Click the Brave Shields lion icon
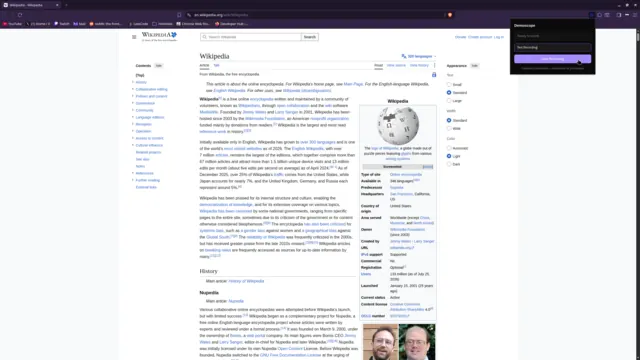Screen dimensions: 640x360 pyautogui.click(x=450, y=15)
